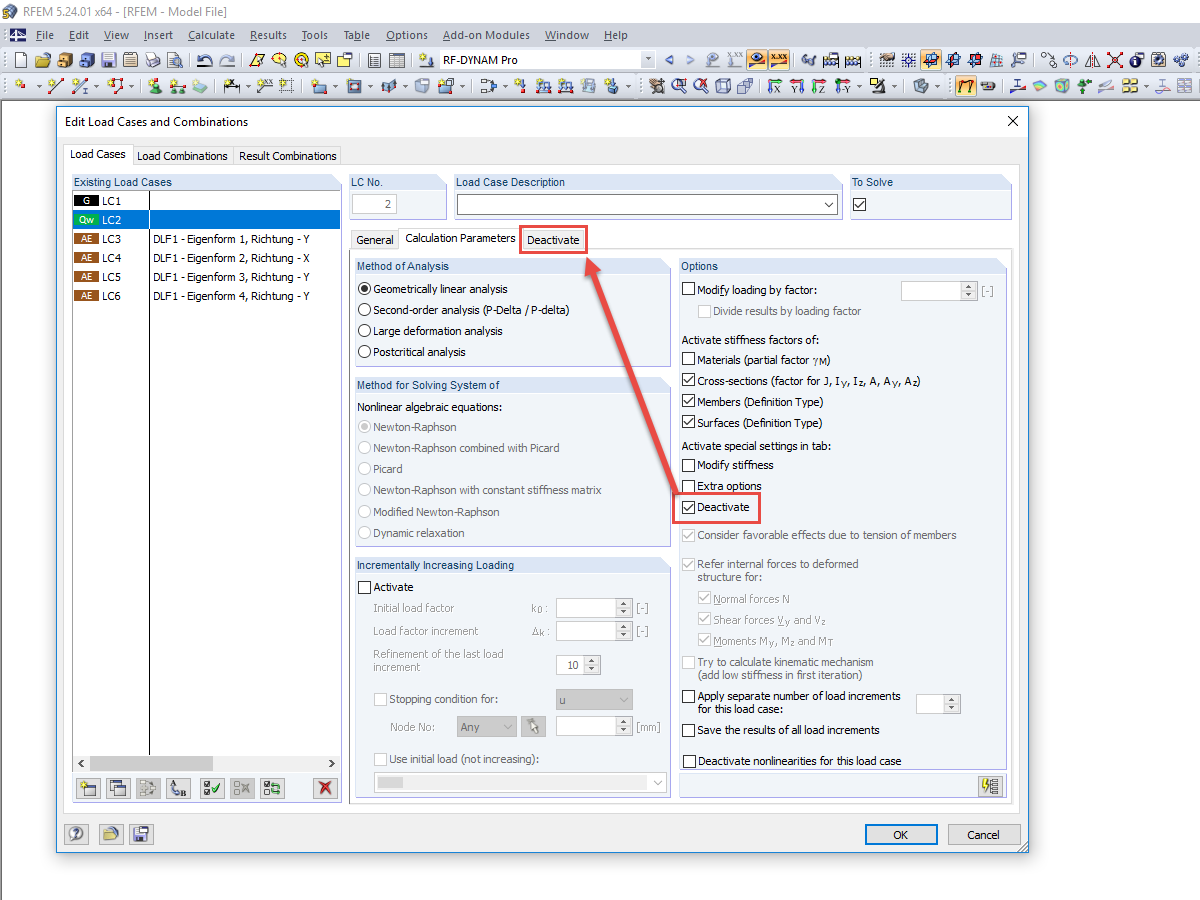Click the LC No. input field
The height and width of the screenshot is (900, 1200).
374,204
